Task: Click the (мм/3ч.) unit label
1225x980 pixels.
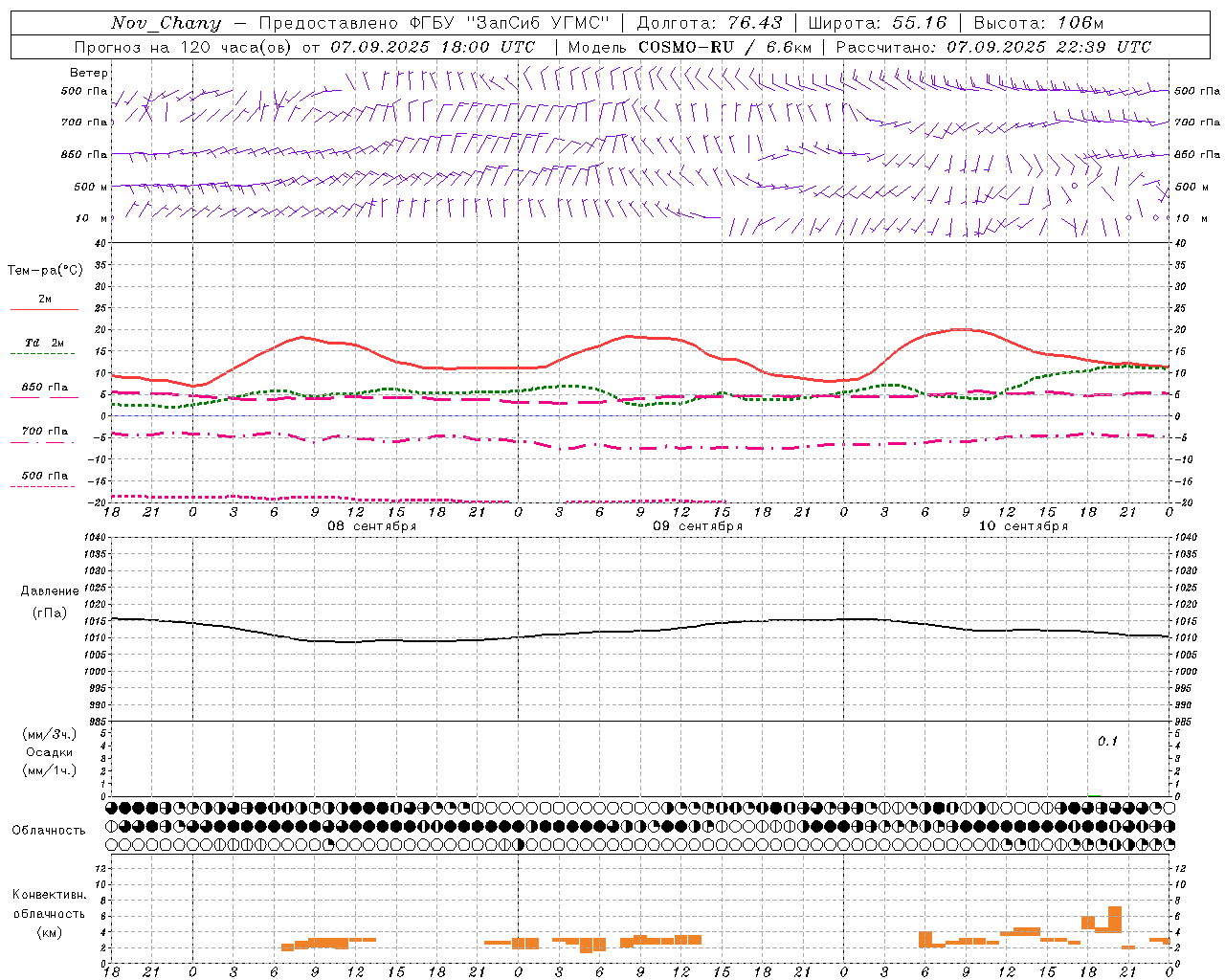Action: (50, 734)
